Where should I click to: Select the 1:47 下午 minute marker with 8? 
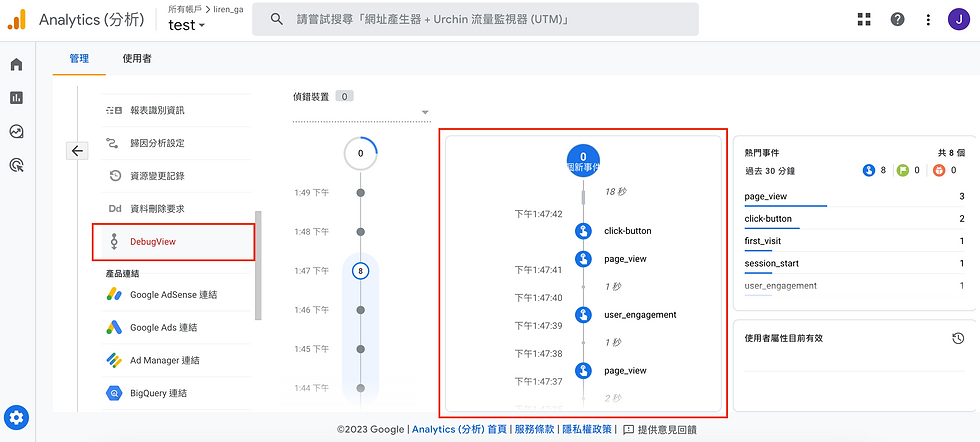coord(361,271)
